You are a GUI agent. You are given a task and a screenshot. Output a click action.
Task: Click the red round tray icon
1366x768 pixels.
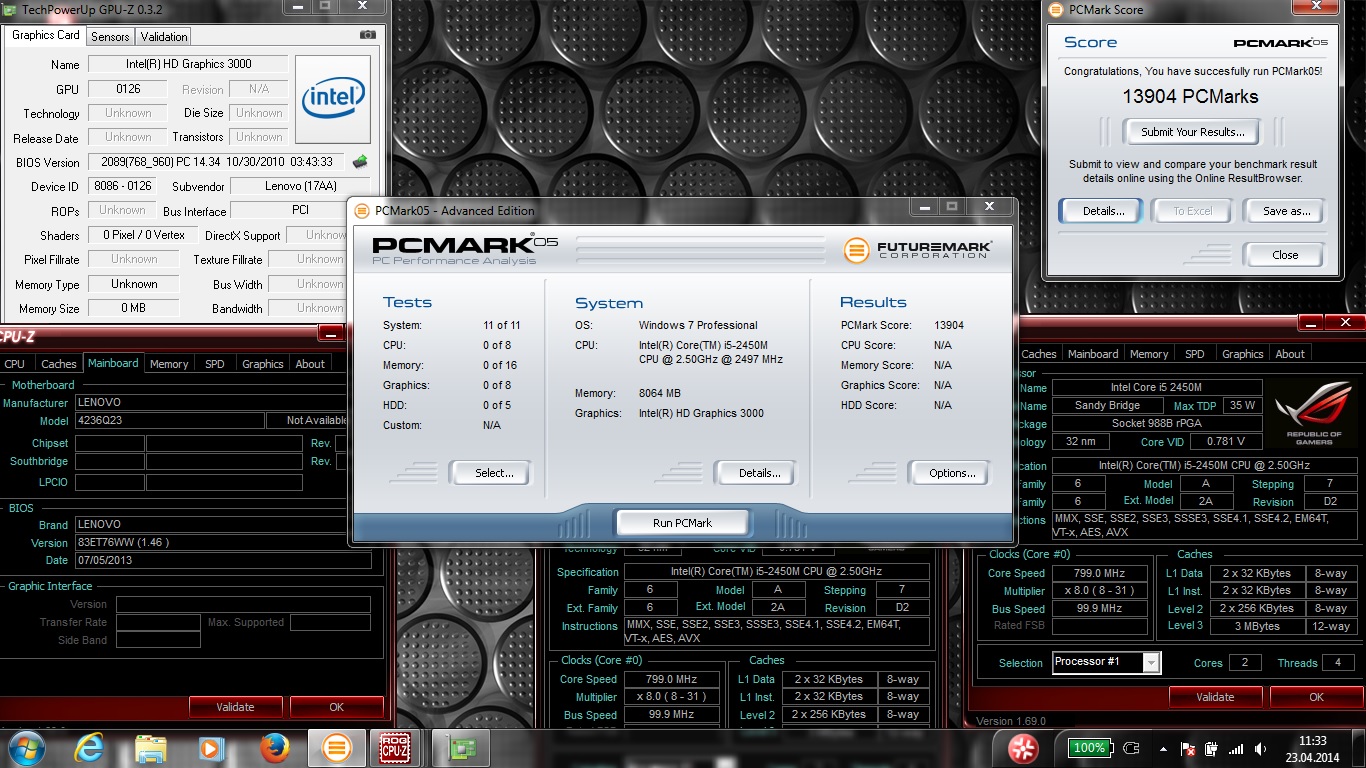click(x=1022, y=748)
